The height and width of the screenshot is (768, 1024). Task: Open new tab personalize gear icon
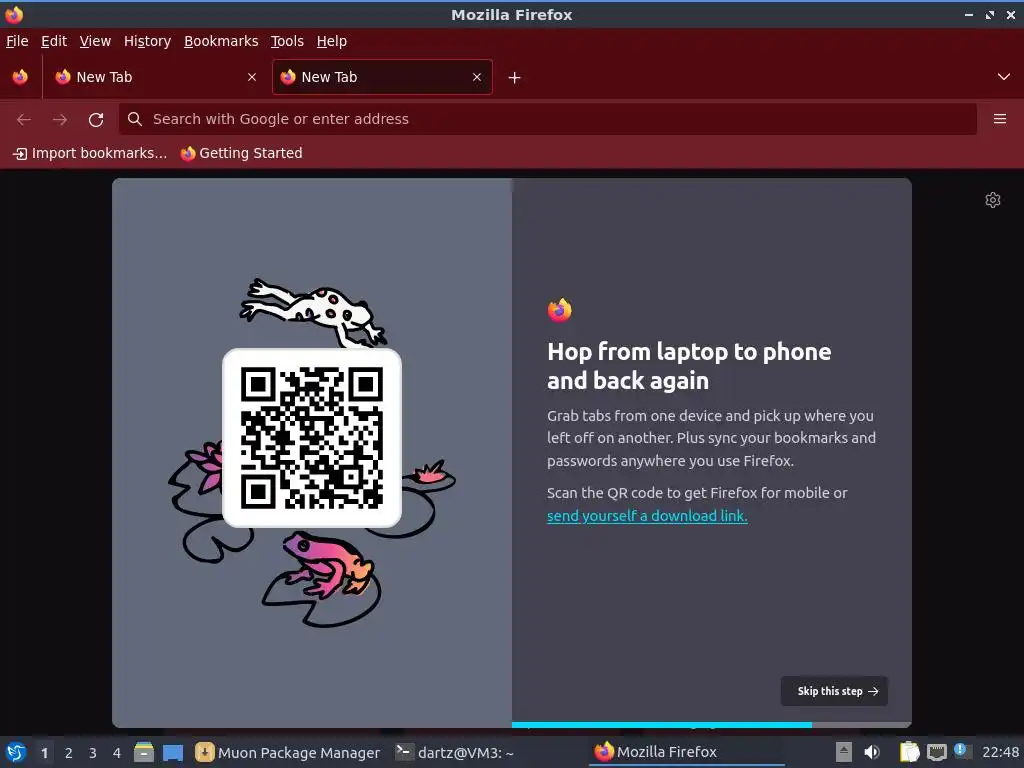(993, 200)
